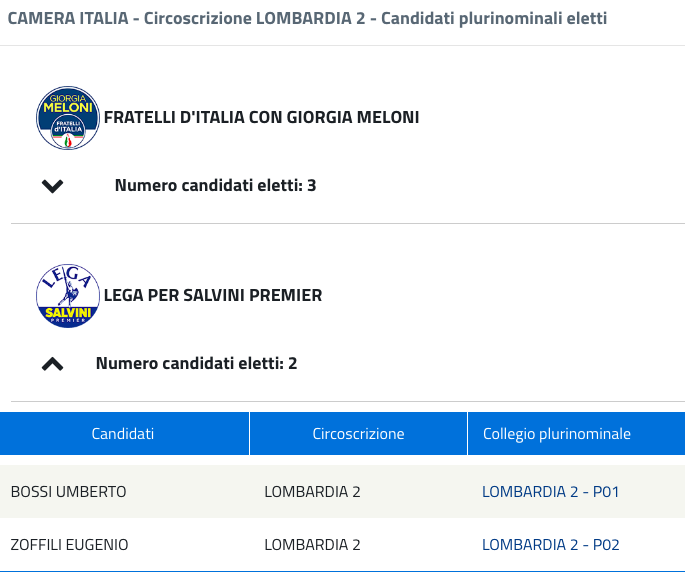The height and width of the screenshot is (575, 685).
Task: Click the Lega Salvini Premier party logo
Action: 68,296
